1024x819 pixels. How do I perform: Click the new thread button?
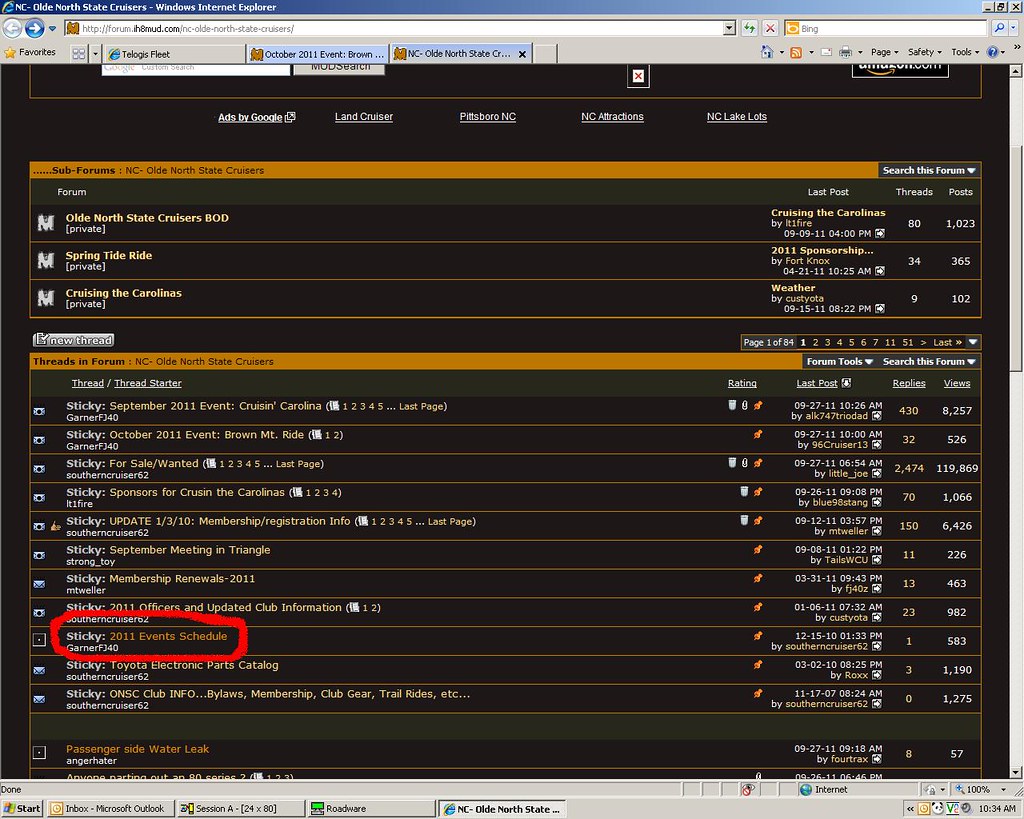(x=74, y=340)
